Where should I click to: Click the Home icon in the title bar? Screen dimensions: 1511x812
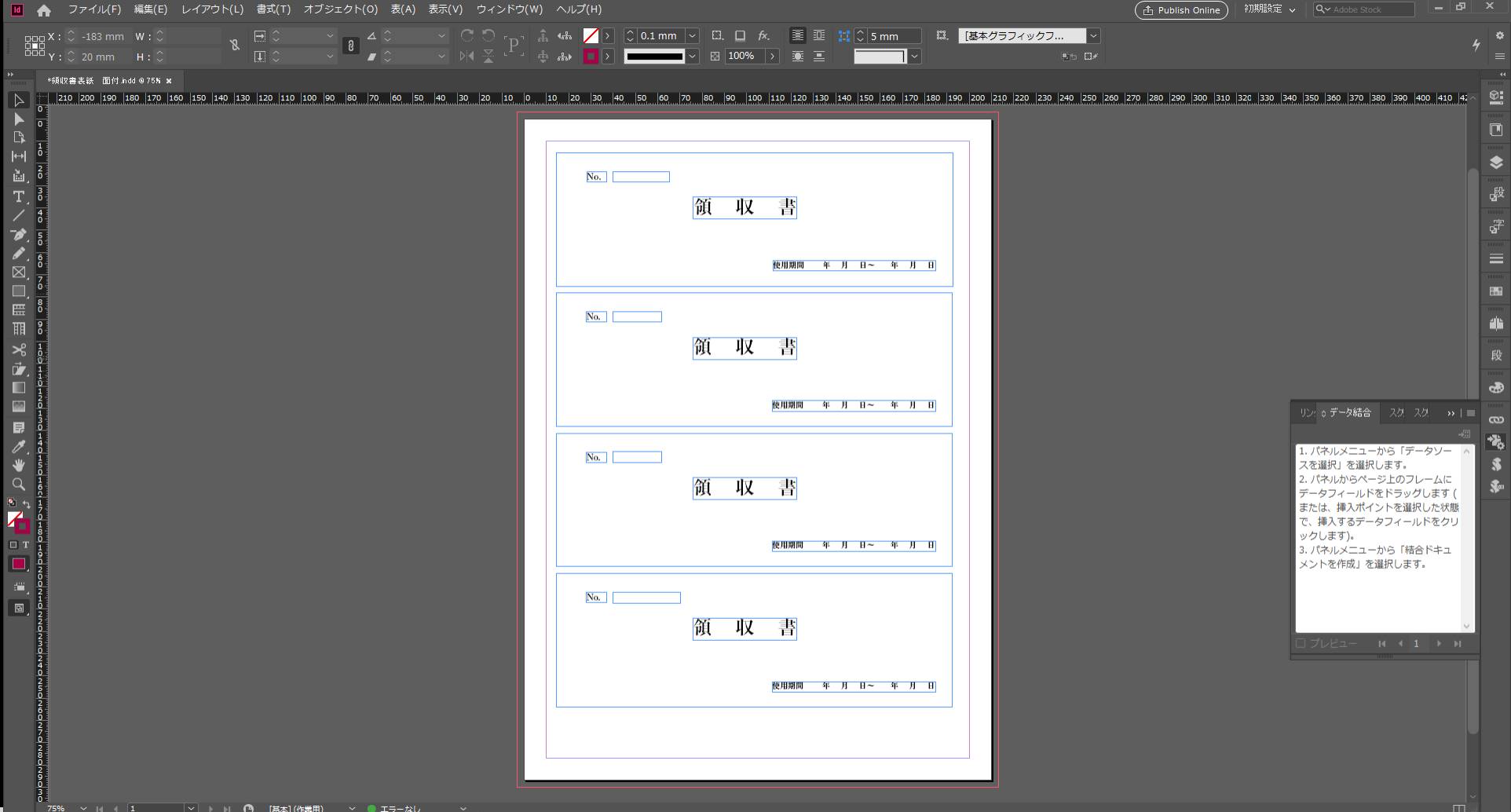click(44, 10)
